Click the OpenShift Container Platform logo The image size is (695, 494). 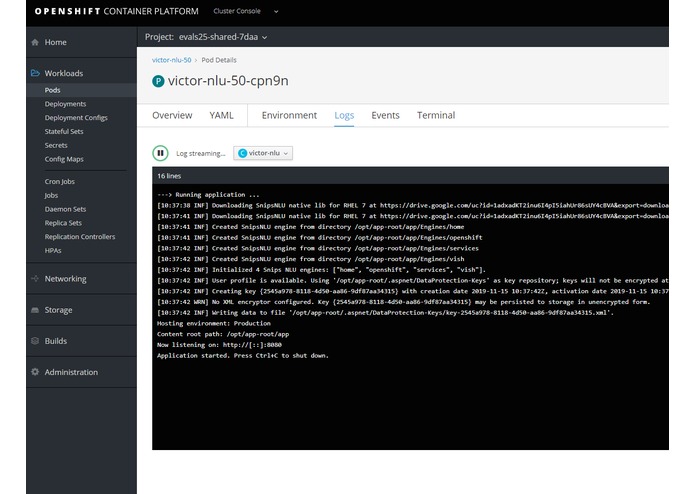(x=117, y=11)
